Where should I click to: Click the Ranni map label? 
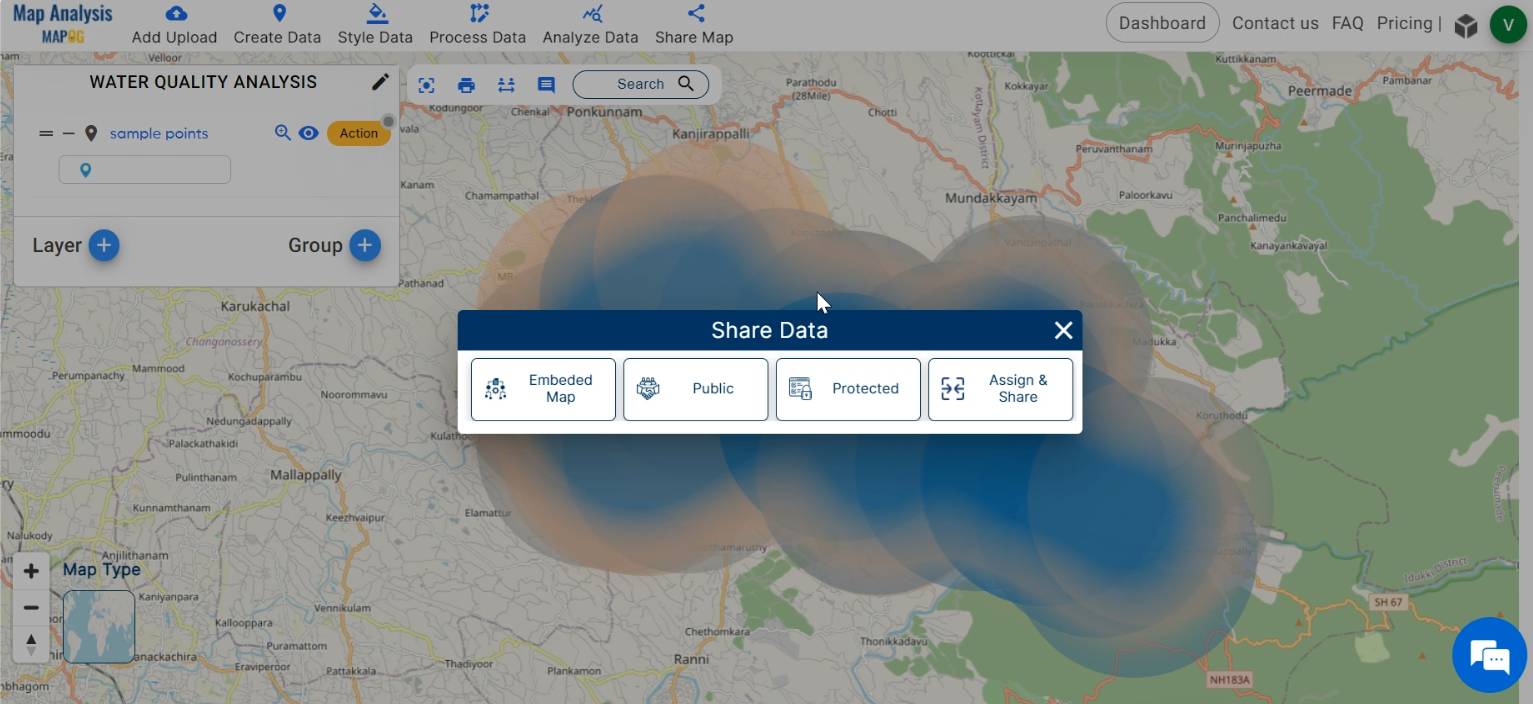[x=692, y=659]
